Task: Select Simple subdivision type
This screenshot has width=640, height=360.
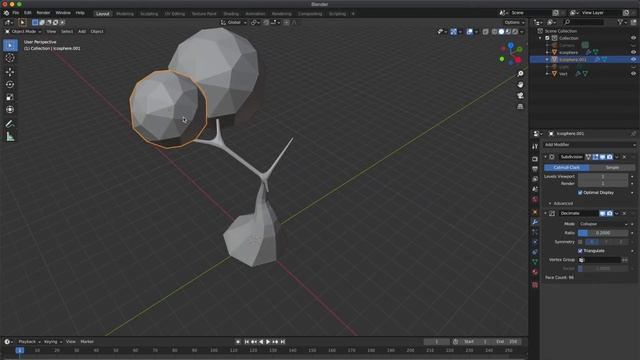Action: [x=612, y=168]
